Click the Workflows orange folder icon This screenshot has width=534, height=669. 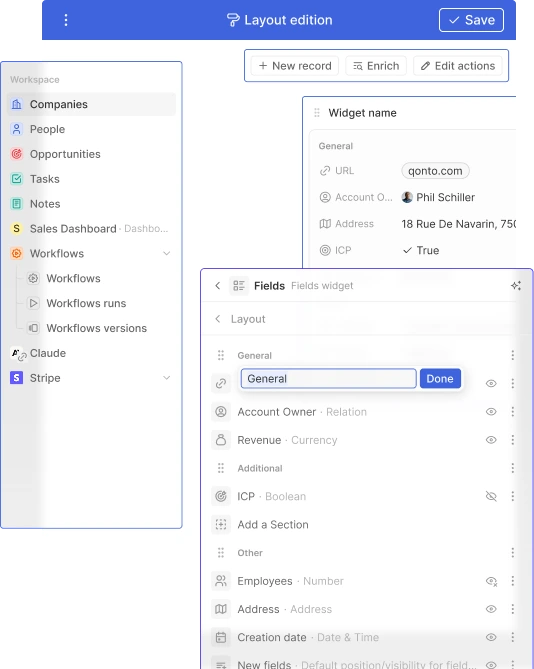17,253
